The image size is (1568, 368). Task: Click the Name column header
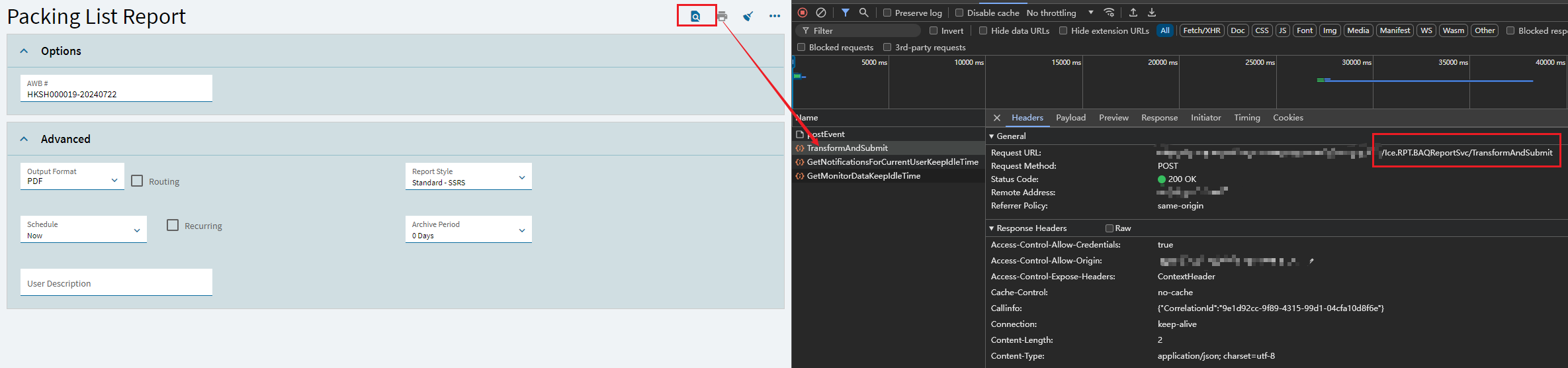889,118
